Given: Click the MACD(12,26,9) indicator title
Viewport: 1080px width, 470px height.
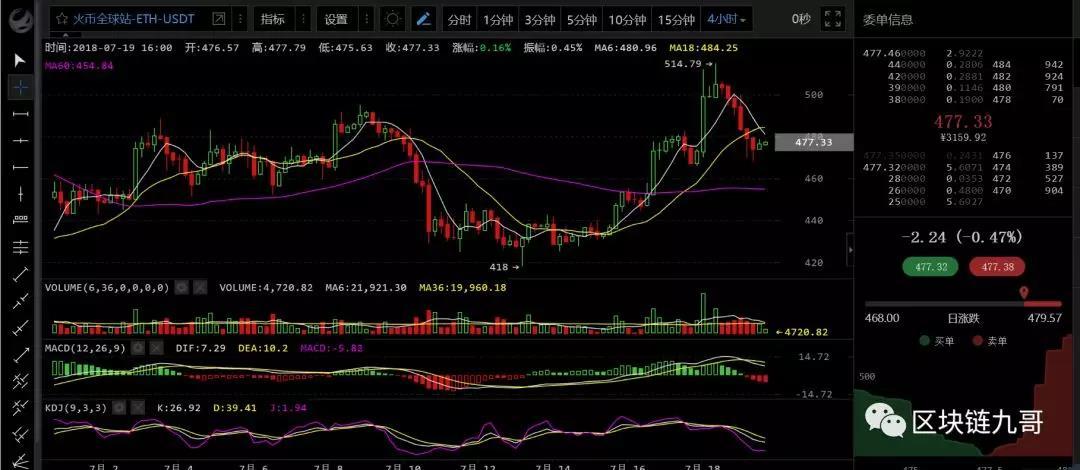Looking at the screenshot, I should (85, 348).
